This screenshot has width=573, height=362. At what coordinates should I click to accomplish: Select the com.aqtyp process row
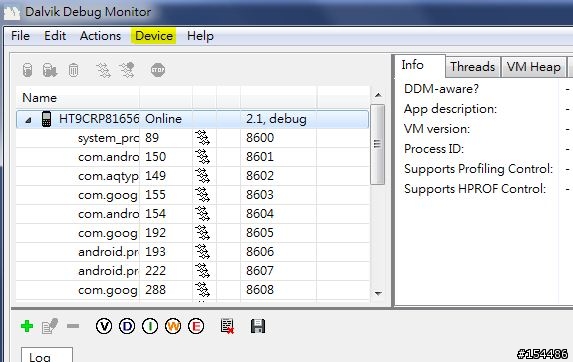pos(193,176)
